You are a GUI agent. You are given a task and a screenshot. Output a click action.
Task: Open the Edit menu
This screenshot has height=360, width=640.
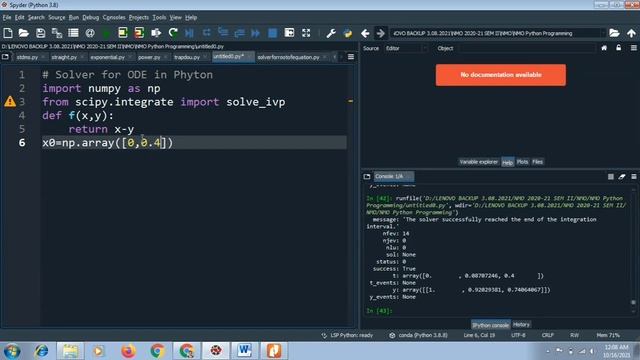[x=20, y=18]
